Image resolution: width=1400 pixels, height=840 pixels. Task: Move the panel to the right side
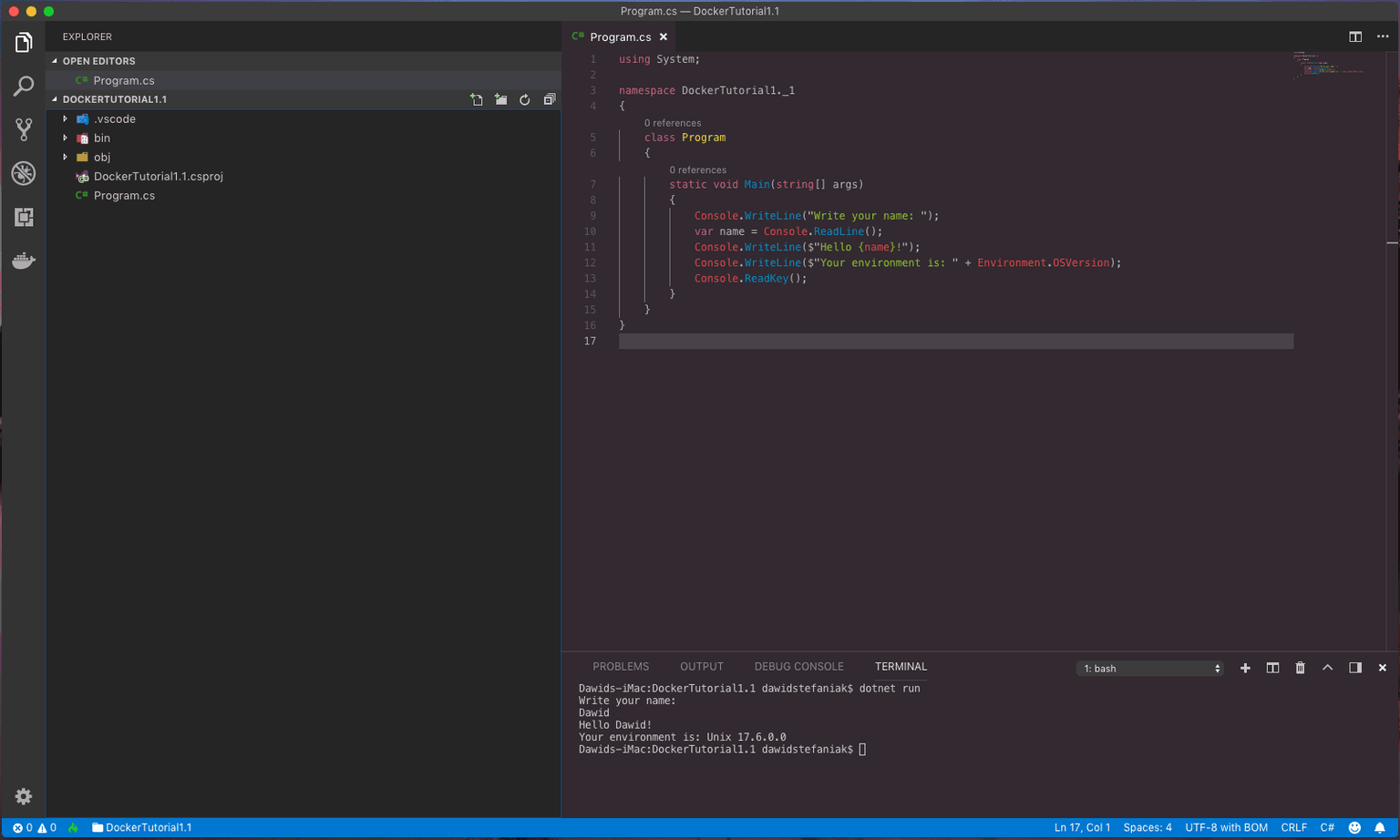coord(1355,668)
